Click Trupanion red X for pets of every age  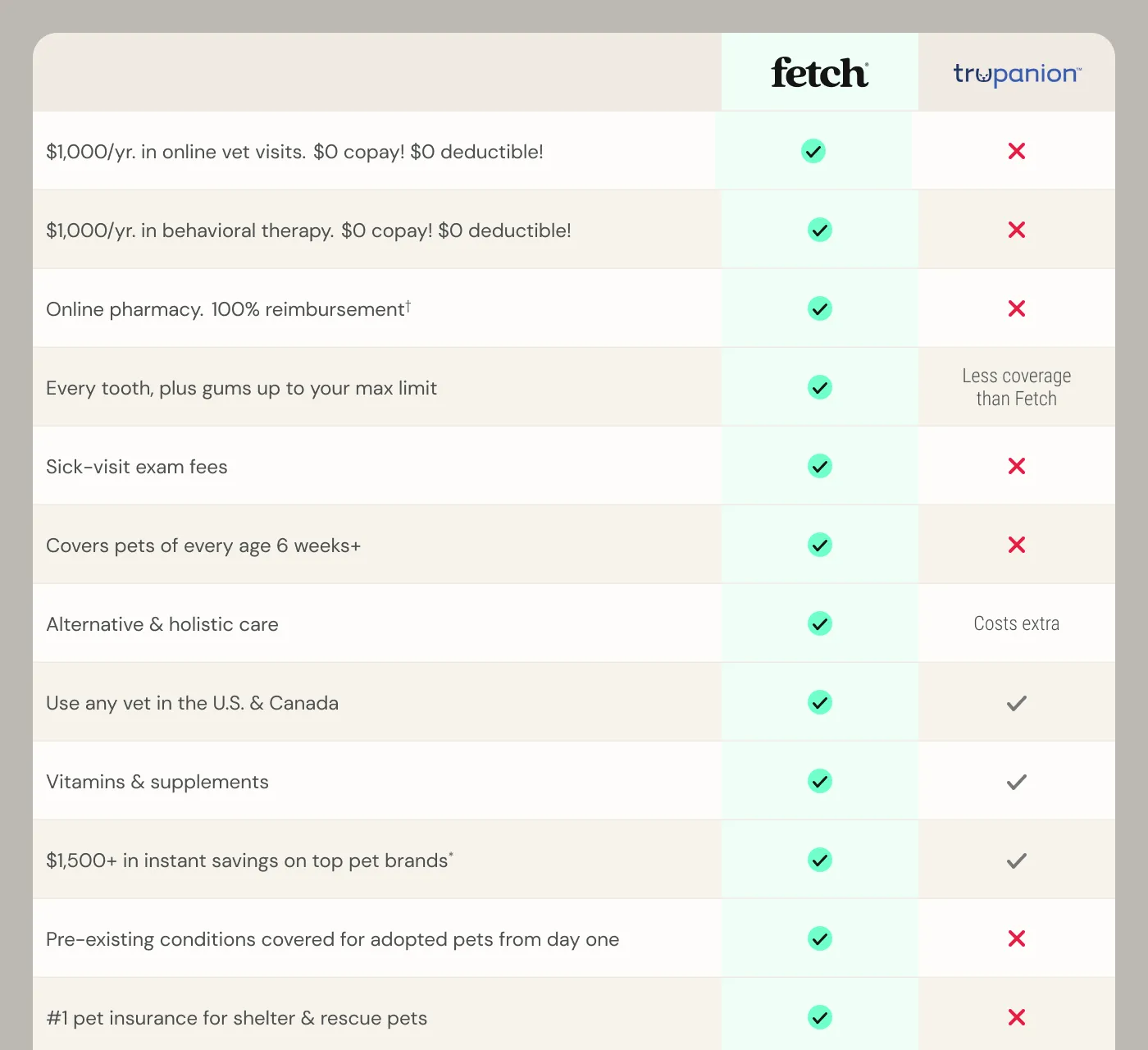tap(1017, 545)
